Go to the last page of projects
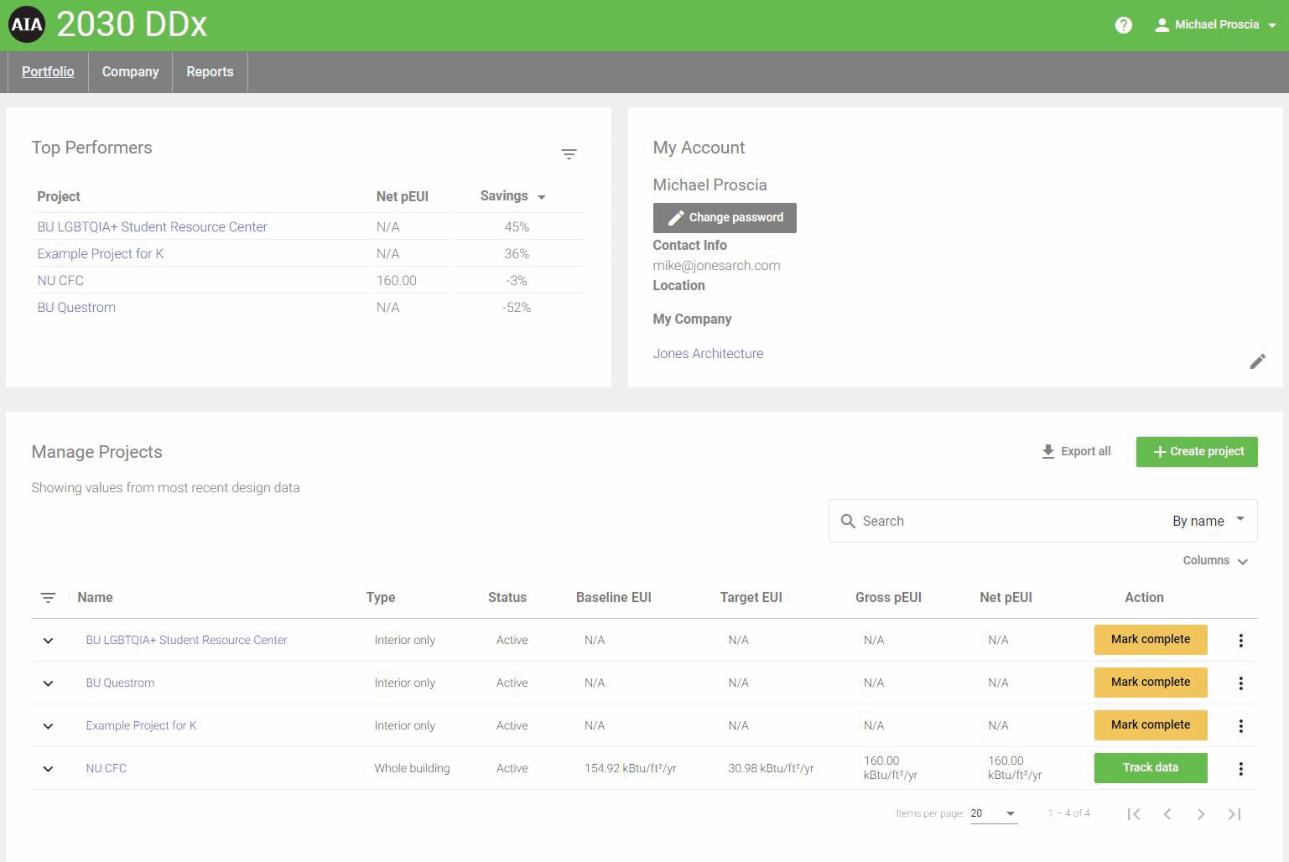The image size is (1289, 862). 1235,814
